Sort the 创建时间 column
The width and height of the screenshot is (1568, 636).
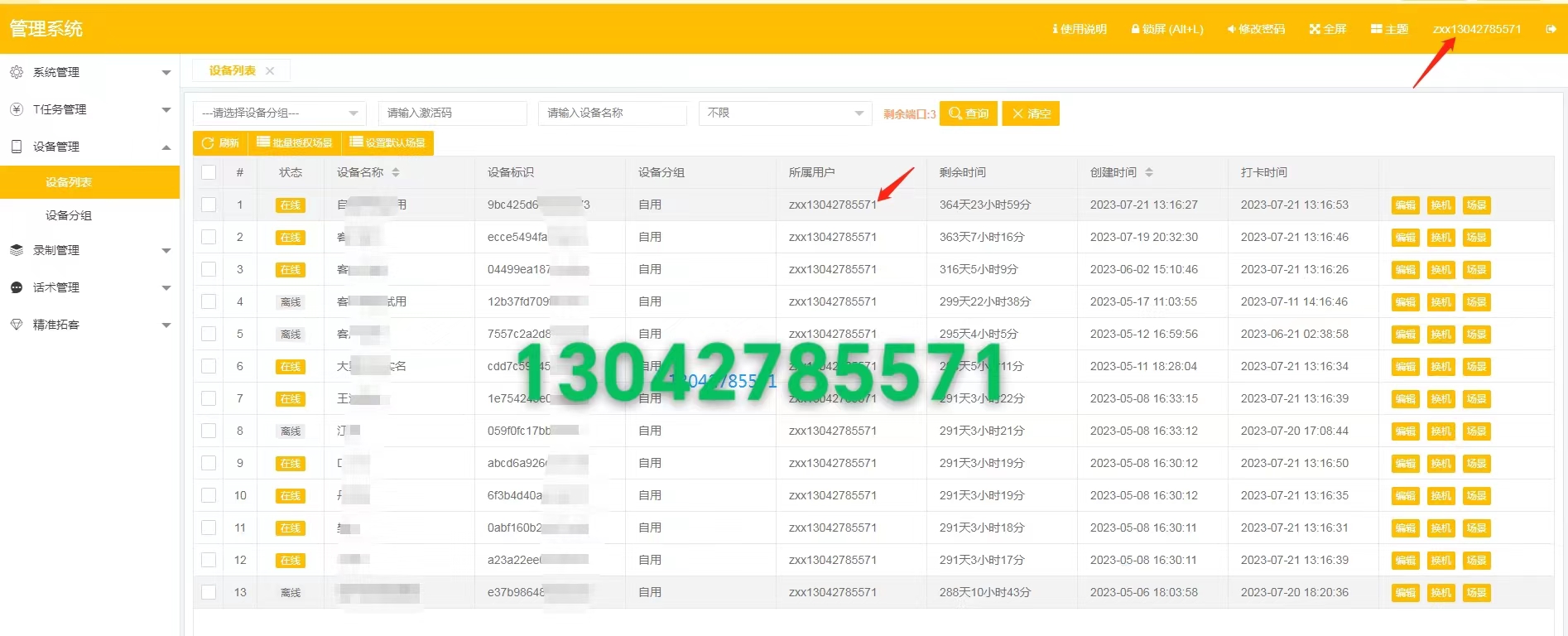1149,172
